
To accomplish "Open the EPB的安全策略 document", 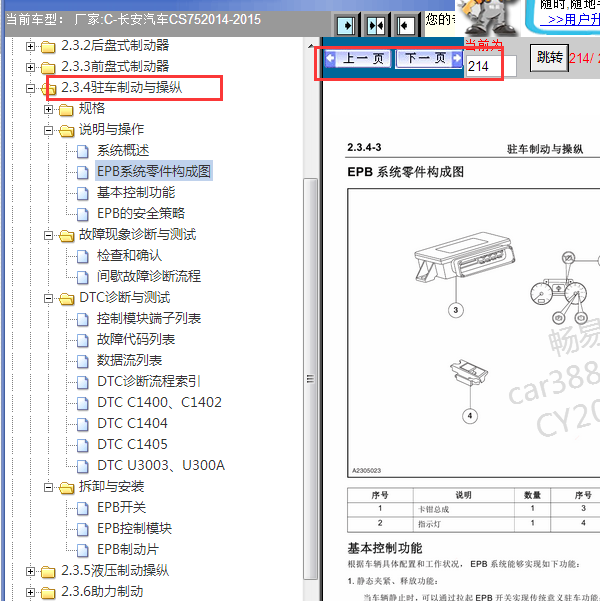I will click(141, 213).
